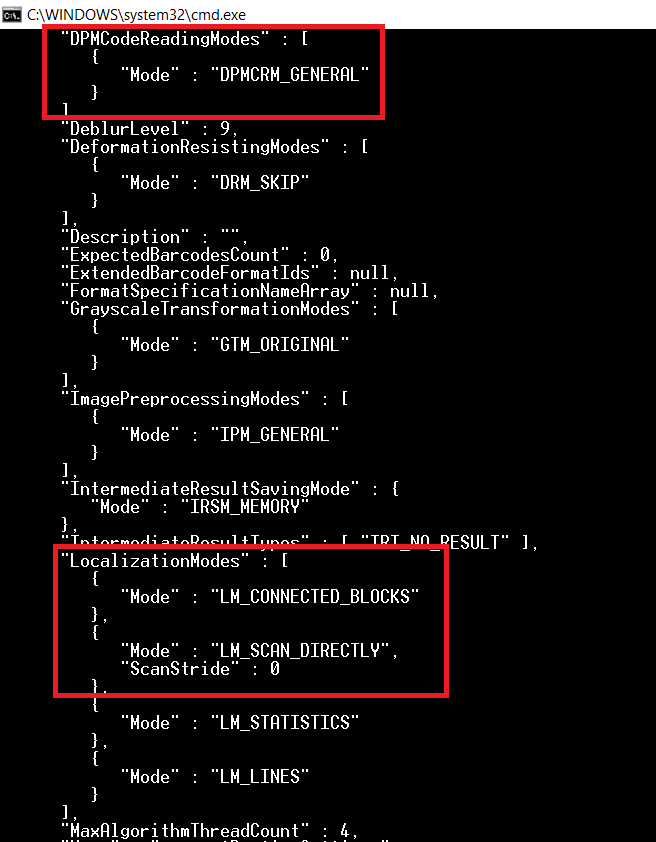Image resolution: width=656 pixels, height=842 pixels.
Task: Click the "ScanStride" entry
Action: [200, 669]
